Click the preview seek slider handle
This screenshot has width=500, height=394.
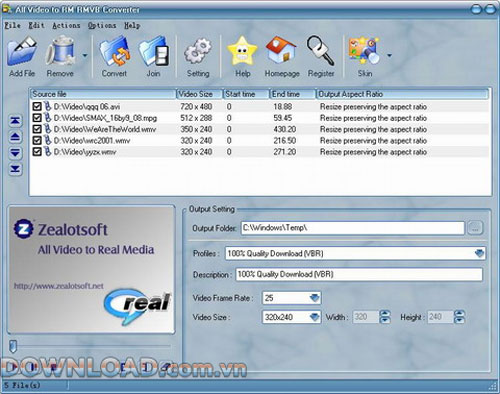point(13,346)
